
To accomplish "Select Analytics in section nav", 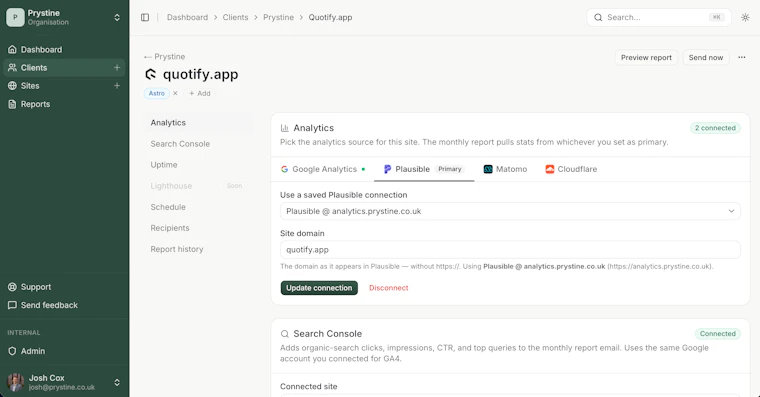I will (199, 123).
